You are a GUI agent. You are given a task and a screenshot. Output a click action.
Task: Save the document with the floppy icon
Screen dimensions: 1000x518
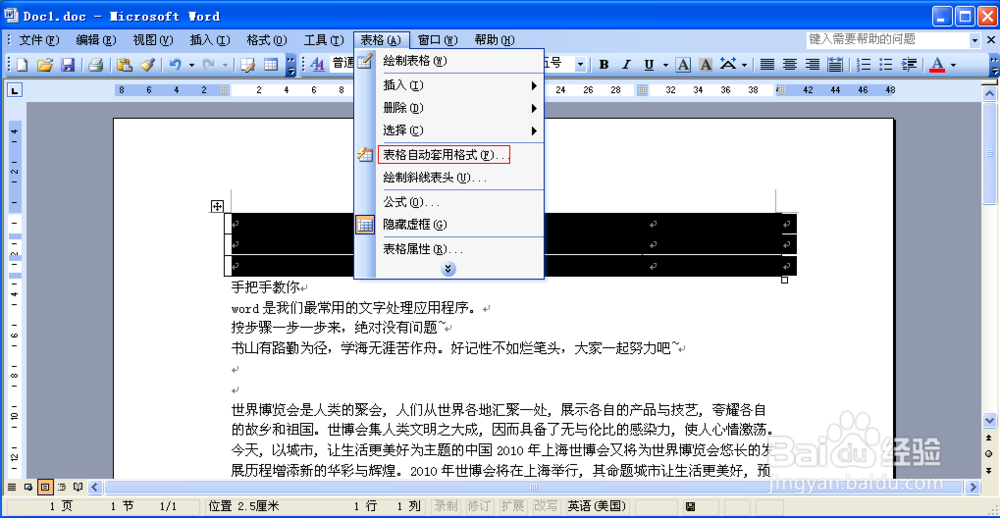coord(68,64)
